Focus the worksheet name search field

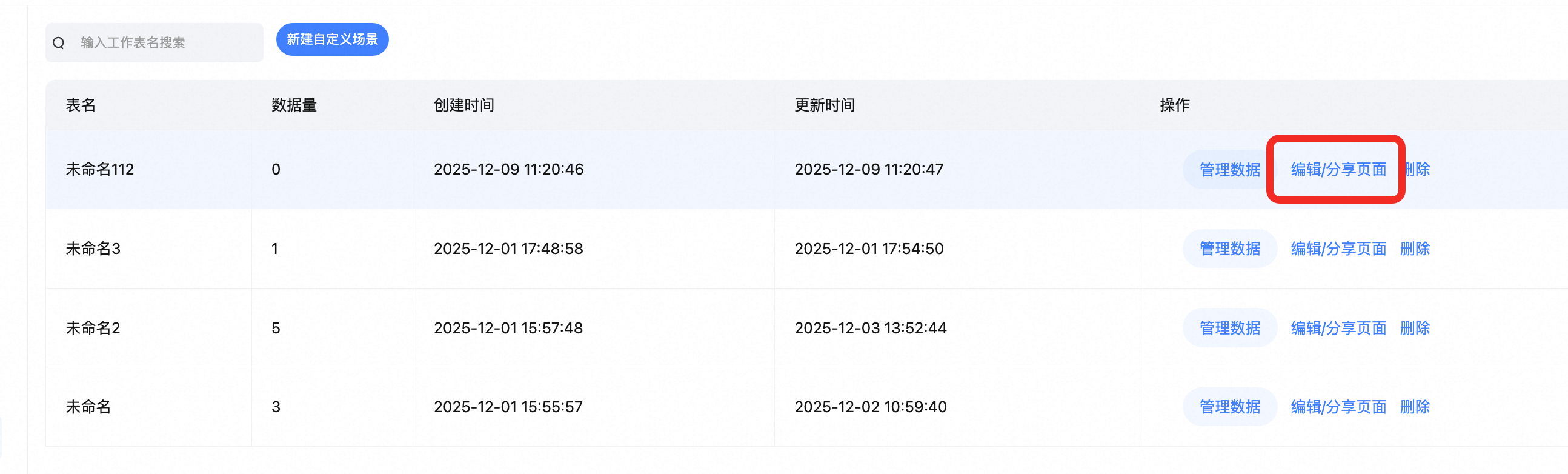coord(164,43)
